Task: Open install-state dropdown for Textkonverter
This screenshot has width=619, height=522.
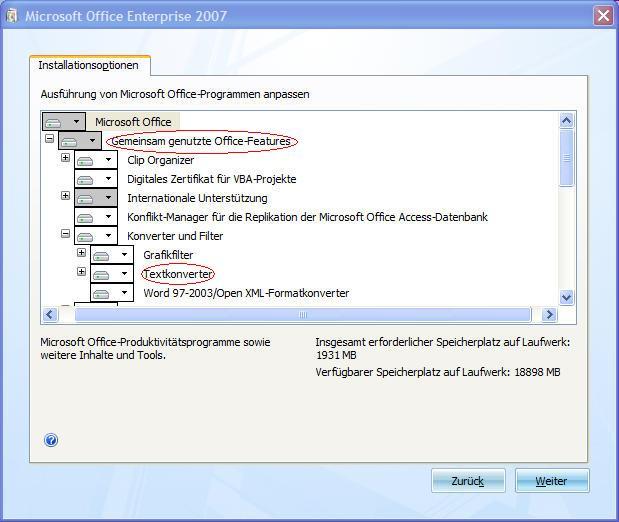Action: pos(112,274)
